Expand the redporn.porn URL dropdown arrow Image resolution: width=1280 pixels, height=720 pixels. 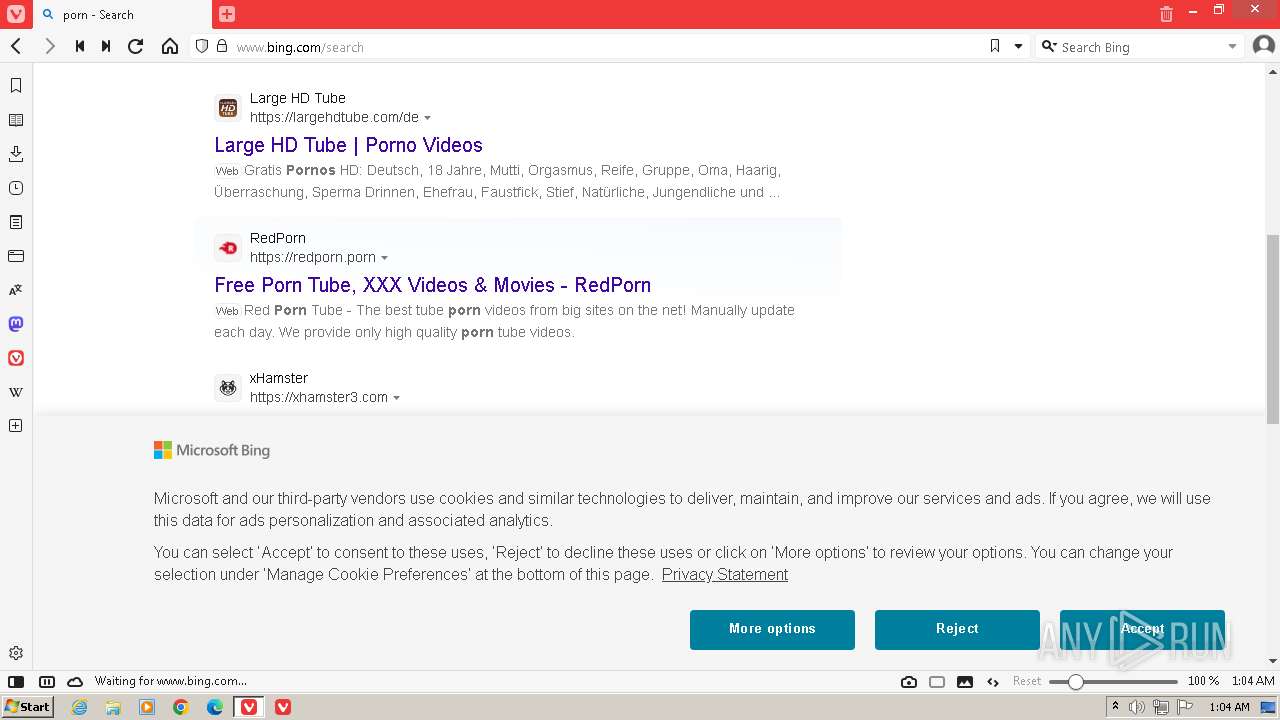385,258
